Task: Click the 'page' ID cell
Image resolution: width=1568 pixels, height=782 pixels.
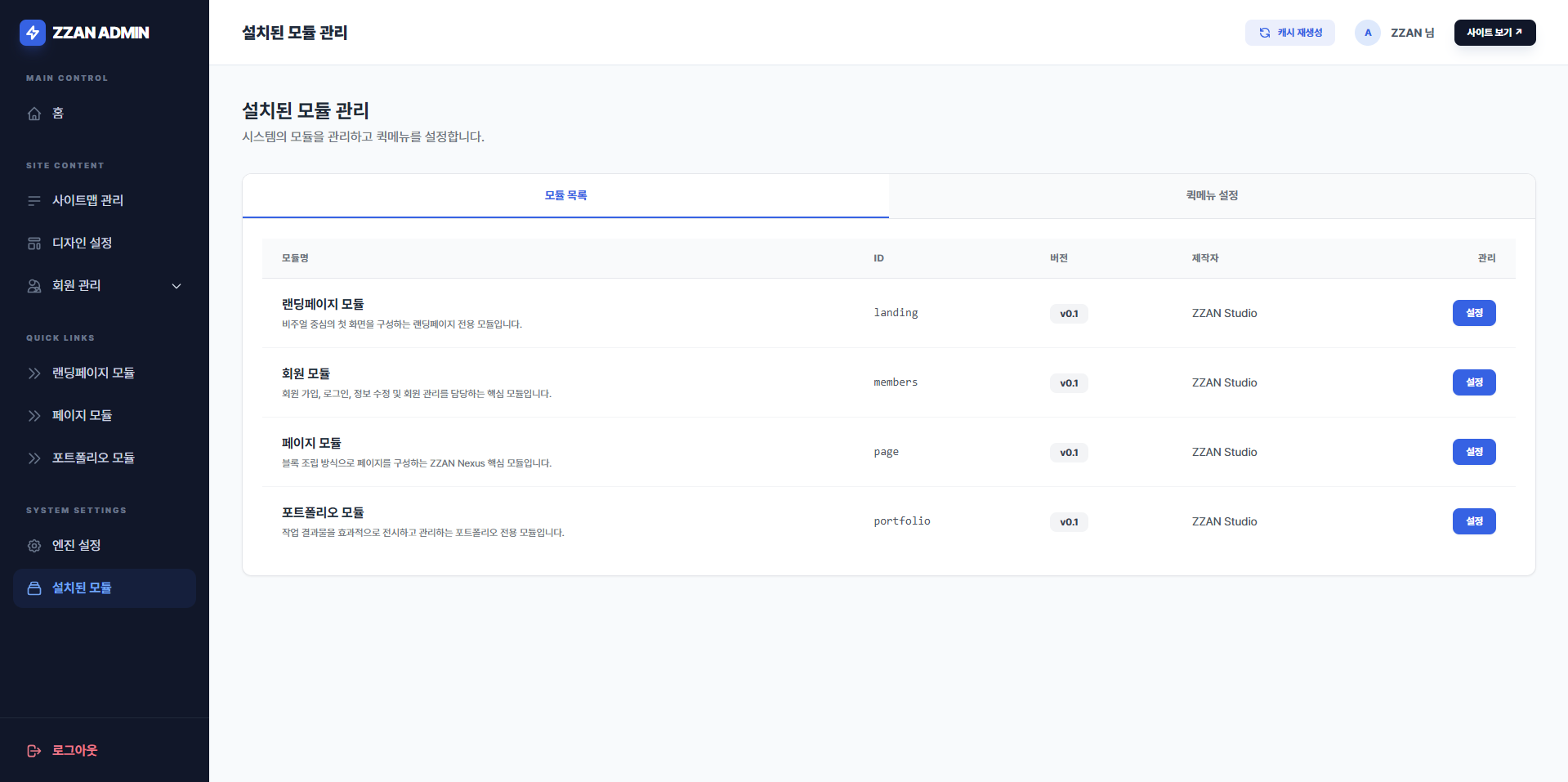Action: (x=887, y=452)
